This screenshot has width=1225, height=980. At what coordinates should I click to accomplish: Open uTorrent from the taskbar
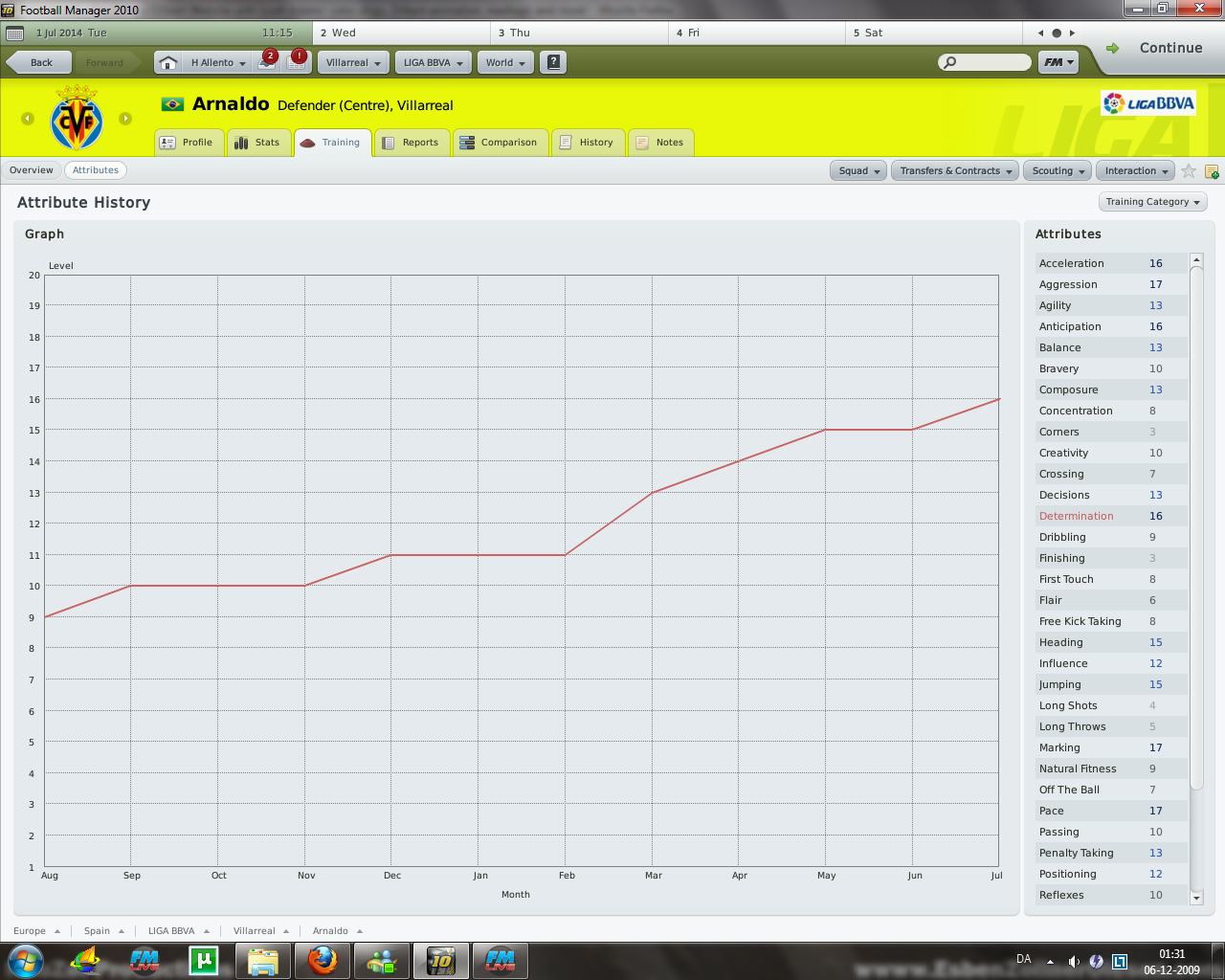(204, 961)
